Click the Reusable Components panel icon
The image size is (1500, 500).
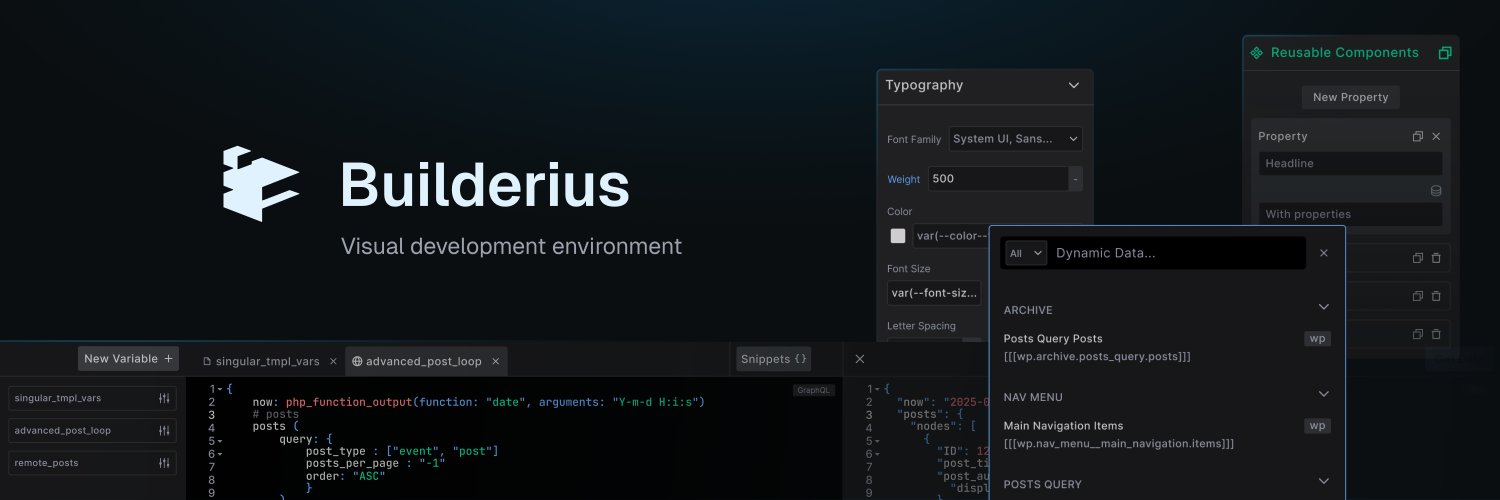(1257, 53)
